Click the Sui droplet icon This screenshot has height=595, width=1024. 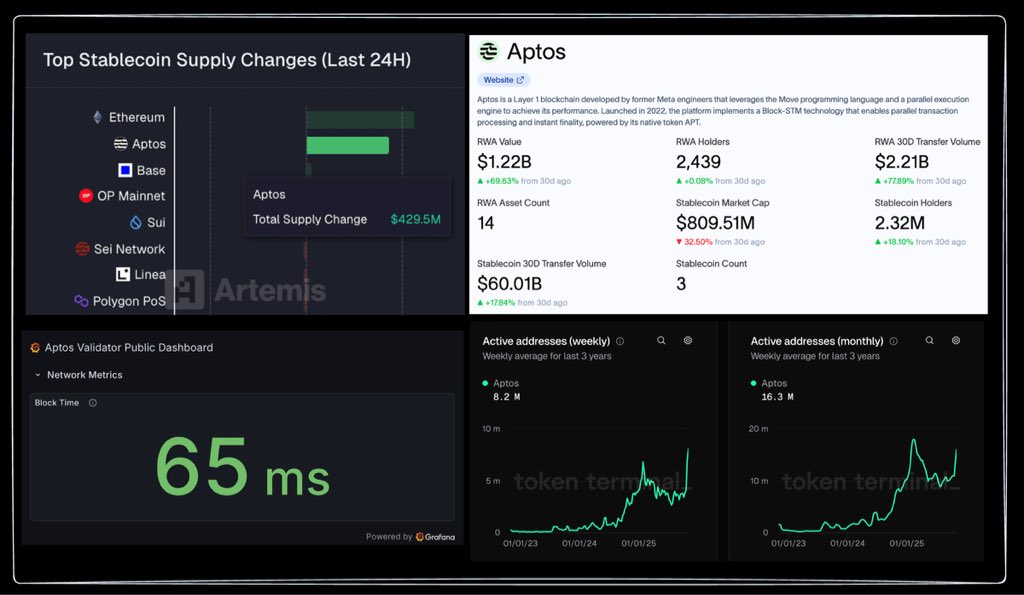click(136, 222)
